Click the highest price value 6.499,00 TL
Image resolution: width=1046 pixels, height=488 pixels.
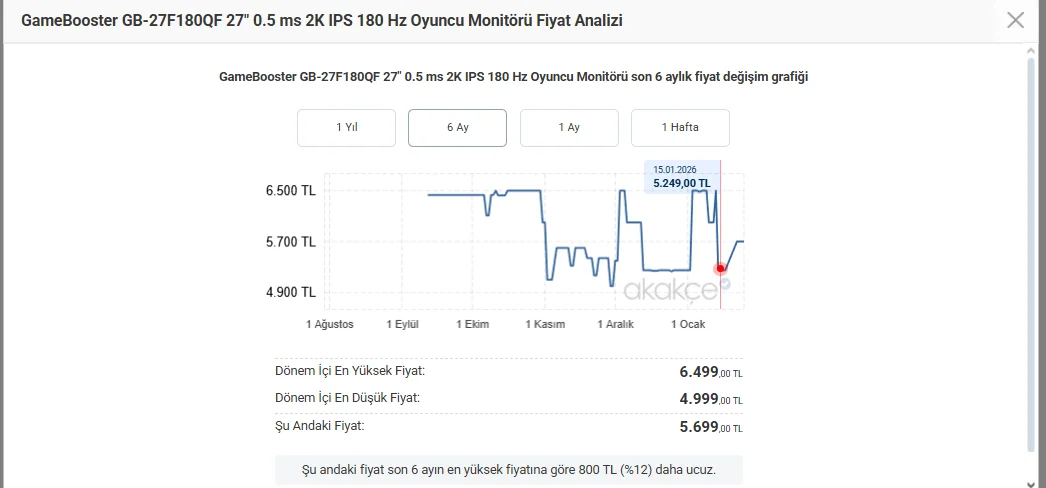pos(710,372)
